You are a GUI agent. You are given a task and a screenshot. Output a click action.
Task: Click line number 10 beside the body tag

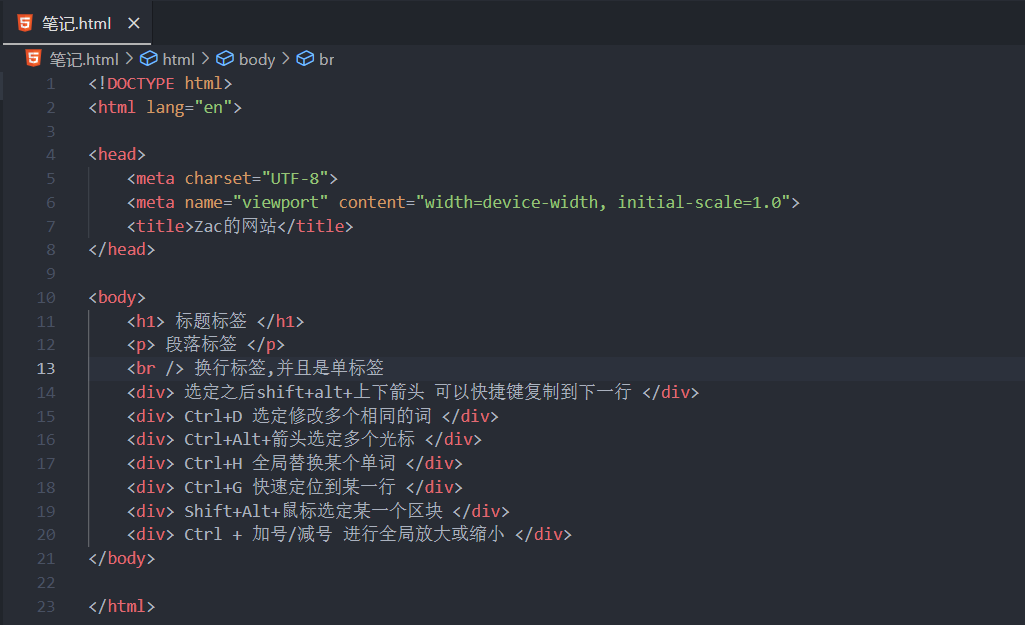pos(46,297)
